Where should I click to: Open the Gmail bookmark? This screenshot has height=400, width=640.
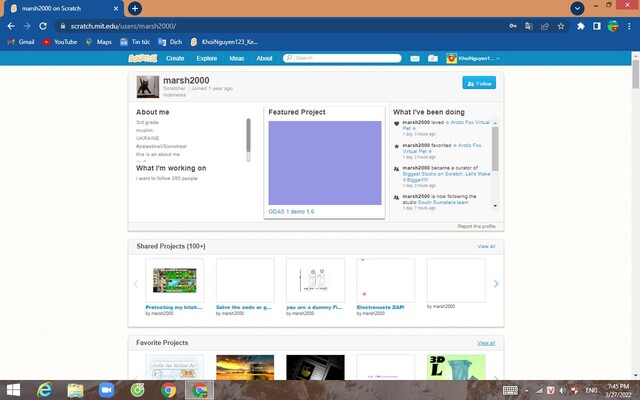(21, 42)
